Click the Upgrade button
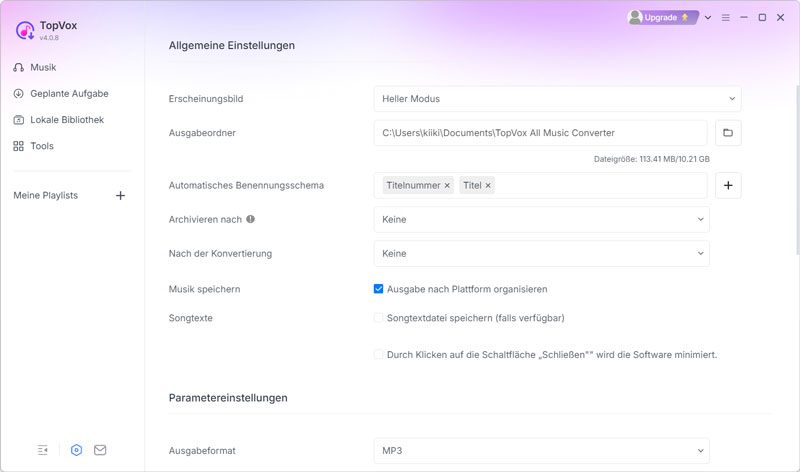 click(668, 17)
